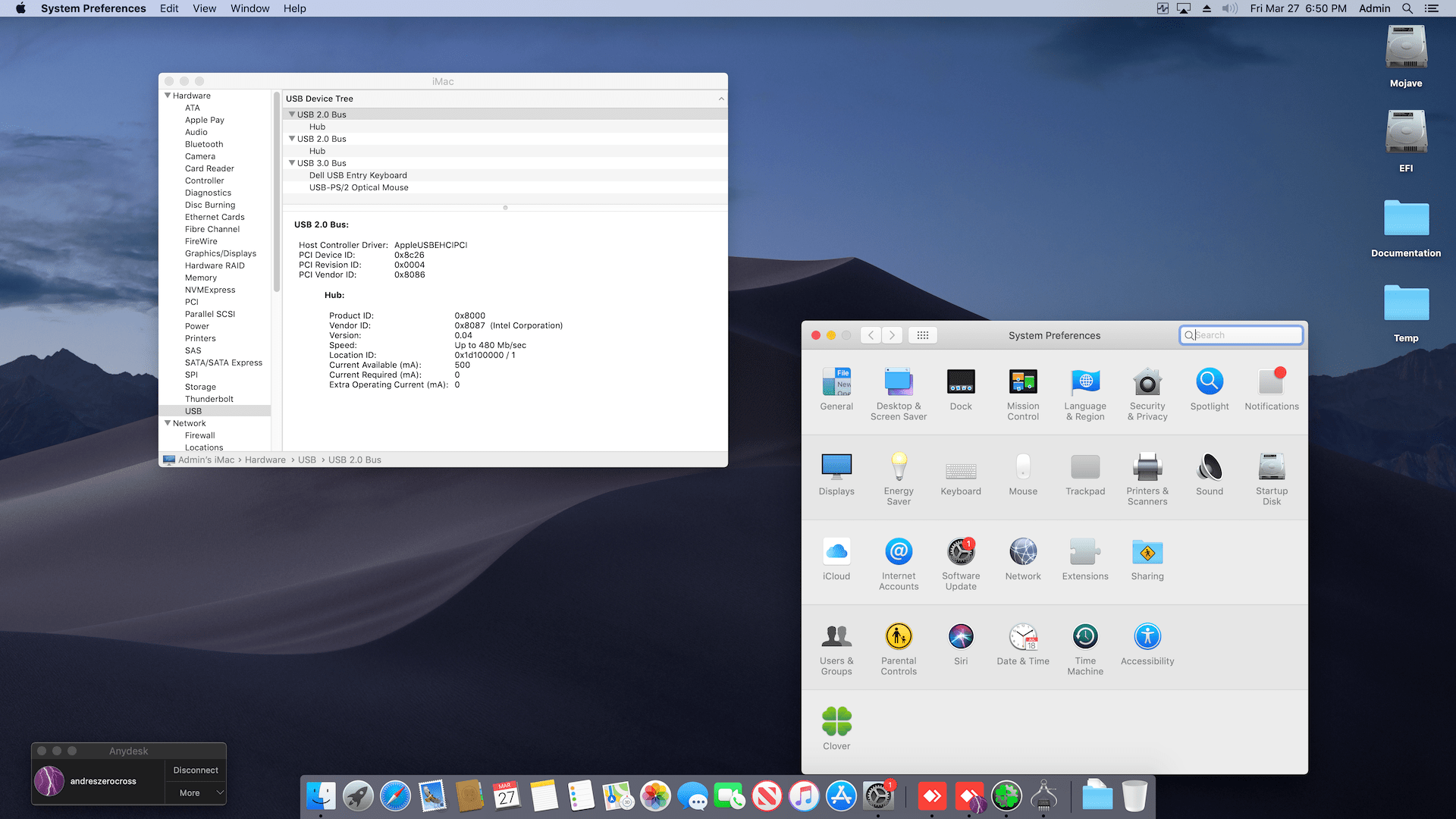Collapse the USB 3.0 Bus tree
Screen dimensions: 1456x819
(x=292, y=163)
